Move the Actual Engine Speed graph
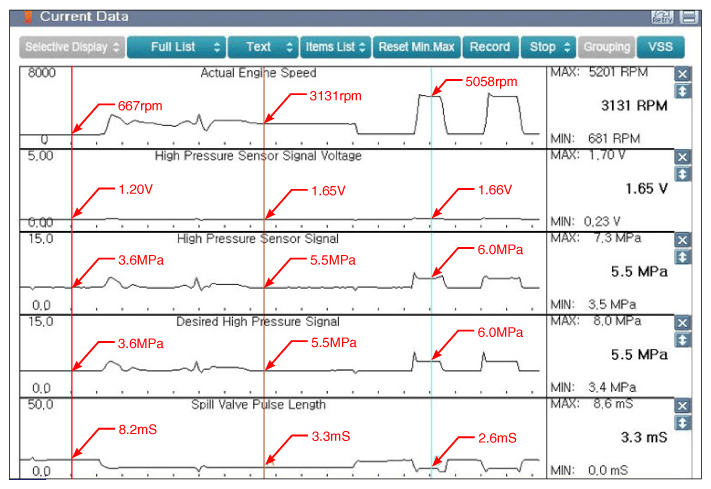 682,91
